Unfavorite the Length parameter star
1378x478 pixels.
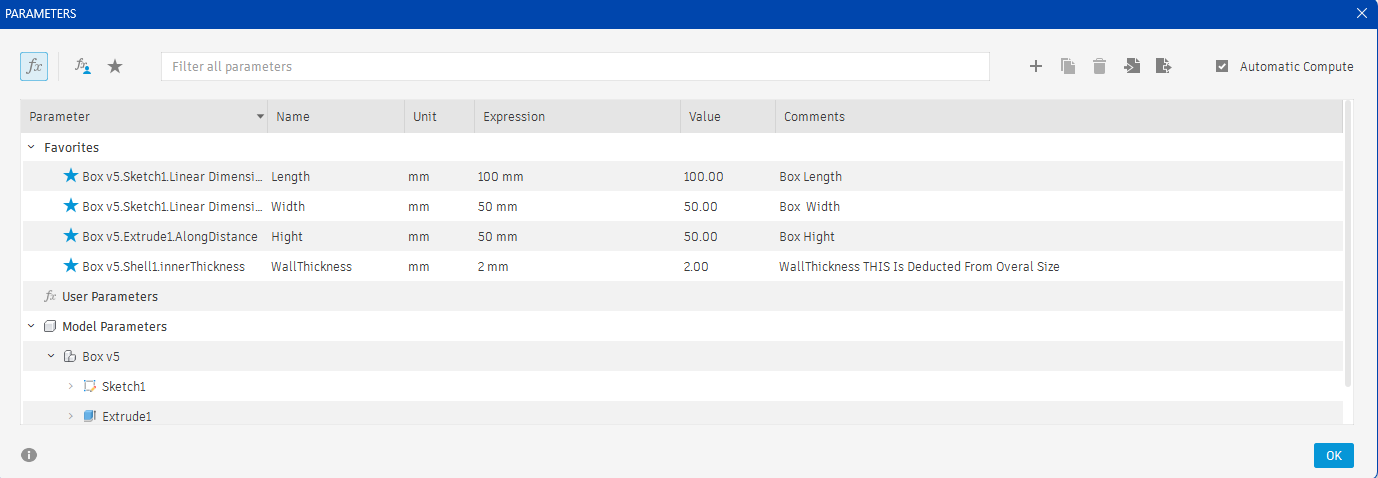point(70,176)
